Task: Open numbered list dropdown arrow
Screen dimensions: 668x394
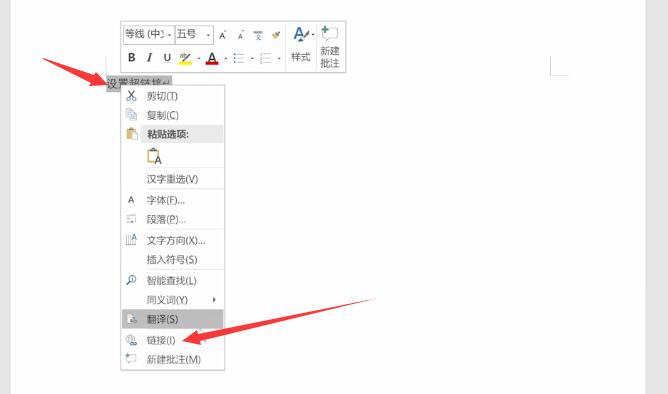Action: point(279,58)
